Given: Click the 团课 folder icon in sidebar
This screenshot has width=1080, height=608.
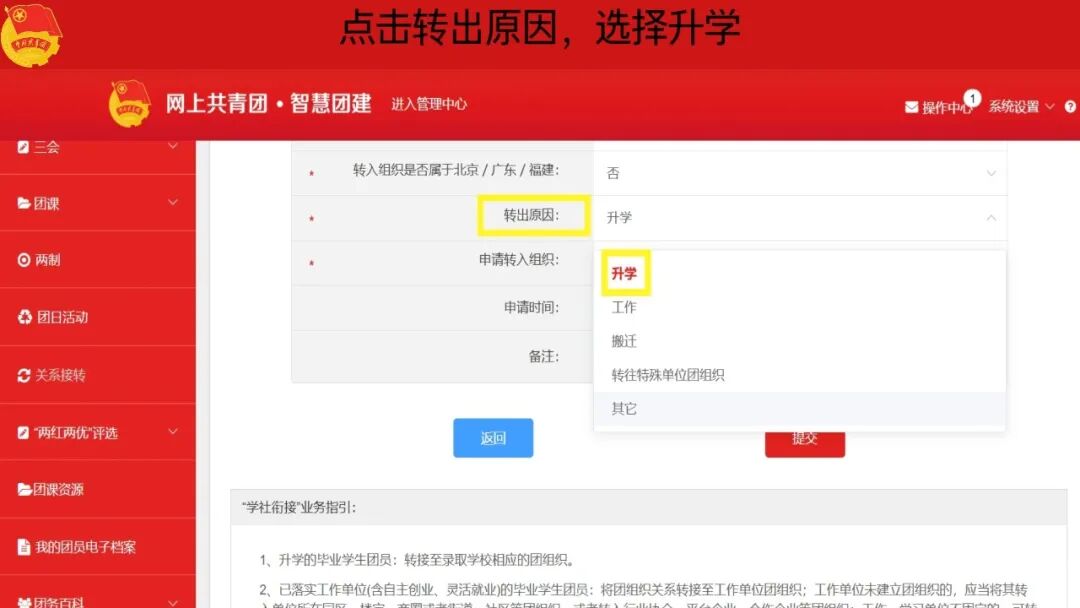Looking at the screenshot, I should click(x=24, y=203).
